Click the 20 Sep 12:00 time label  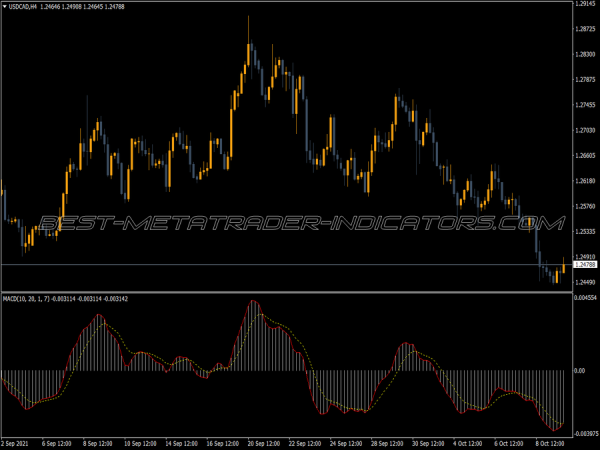point(264,443)
